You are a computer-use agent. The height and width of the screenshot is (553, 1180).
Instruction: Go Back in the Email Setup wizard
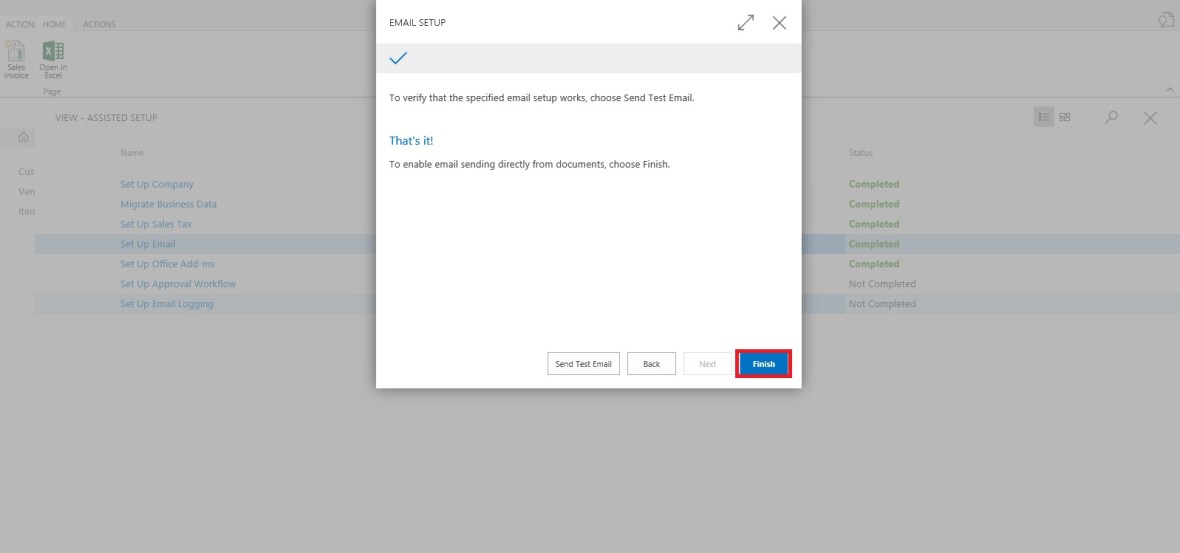tap(652, 363)
